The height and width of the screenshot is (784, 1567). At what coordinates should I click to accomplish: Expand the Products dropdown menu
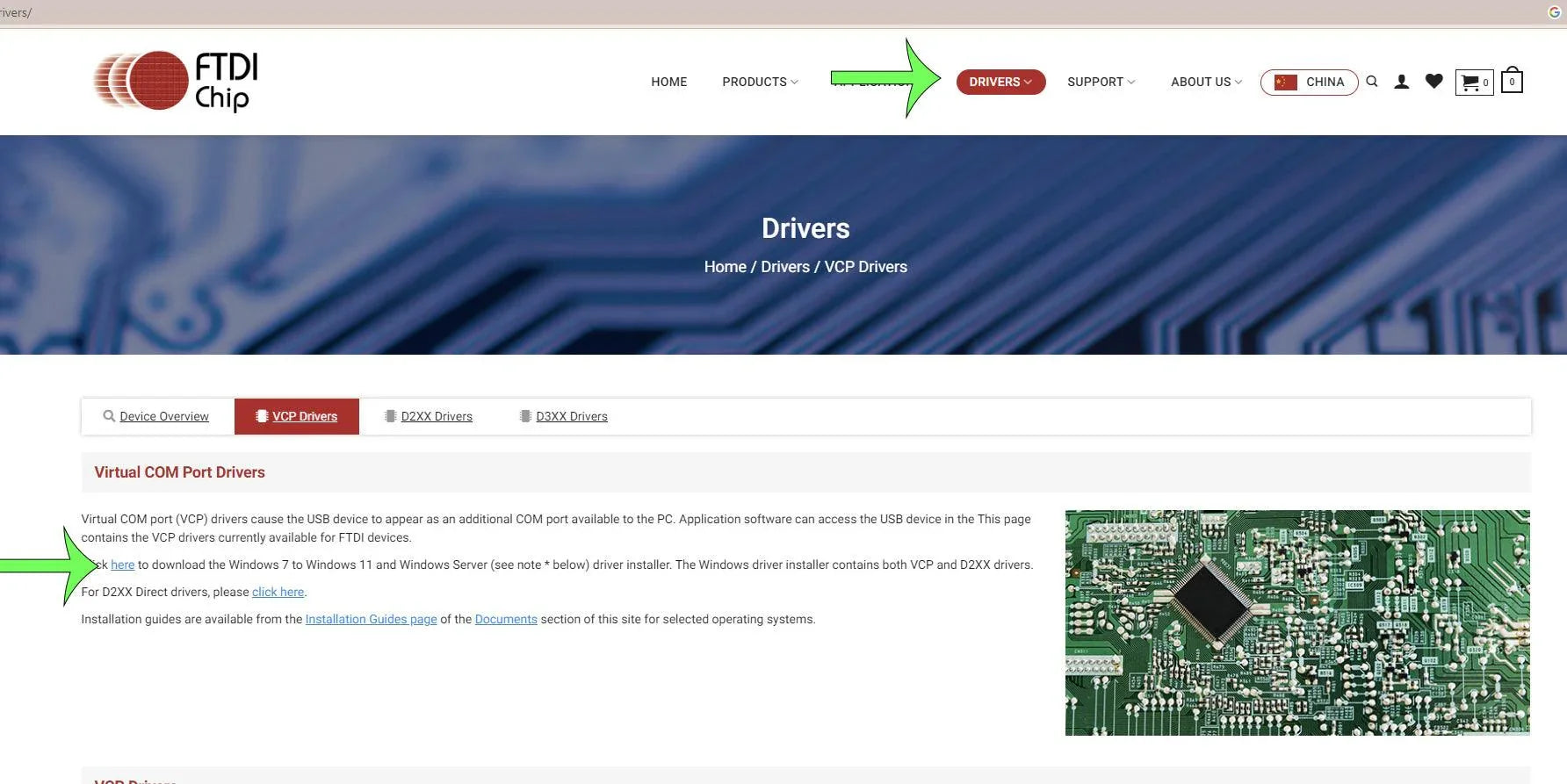click(x=760, y=82)
